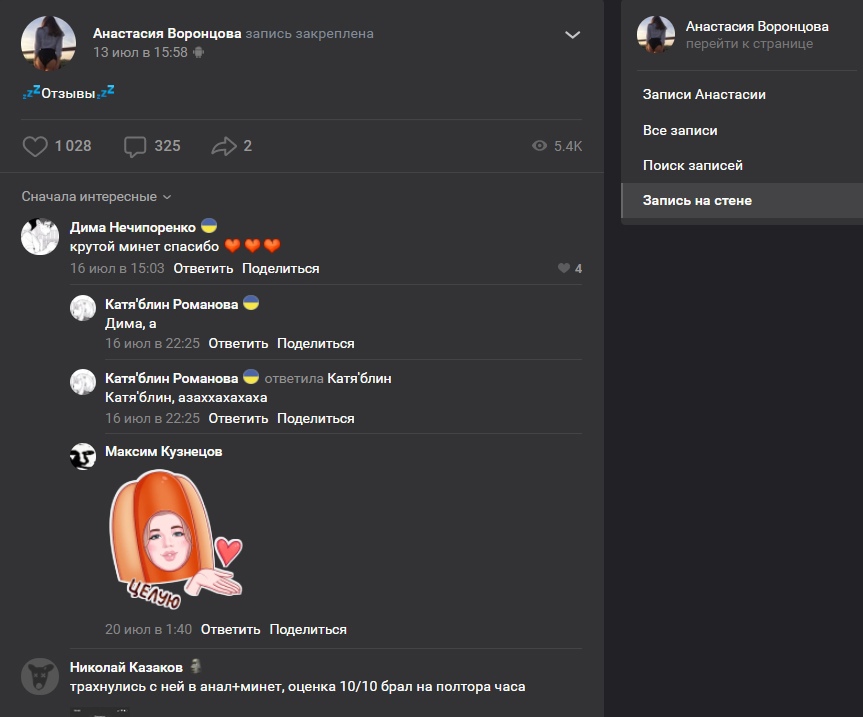This screenshot has width=863, height=717.
Task: Open Анастасия Воронцова's post avatar
Action: (x=49, y=43)
